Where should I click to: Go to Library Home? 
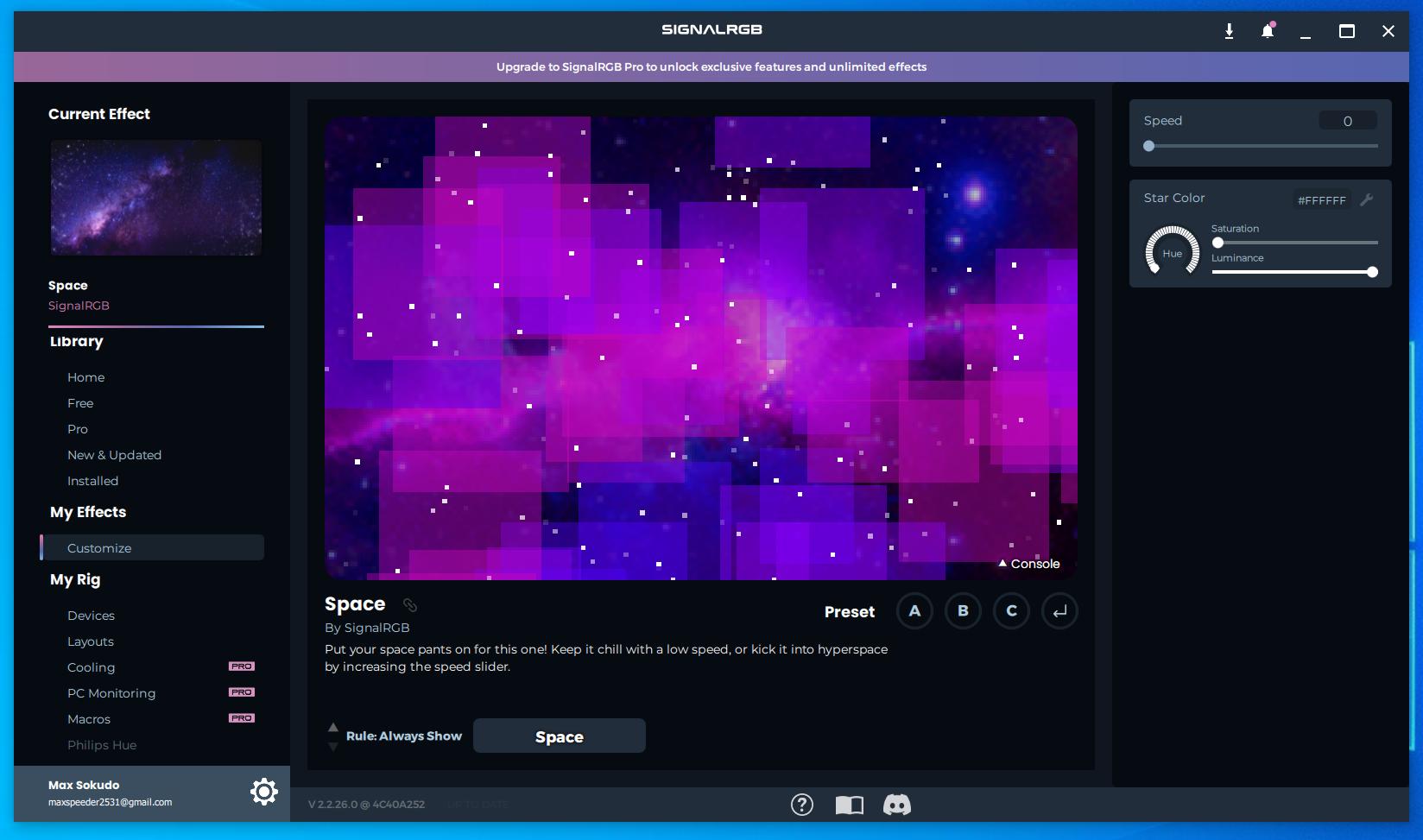85,377
